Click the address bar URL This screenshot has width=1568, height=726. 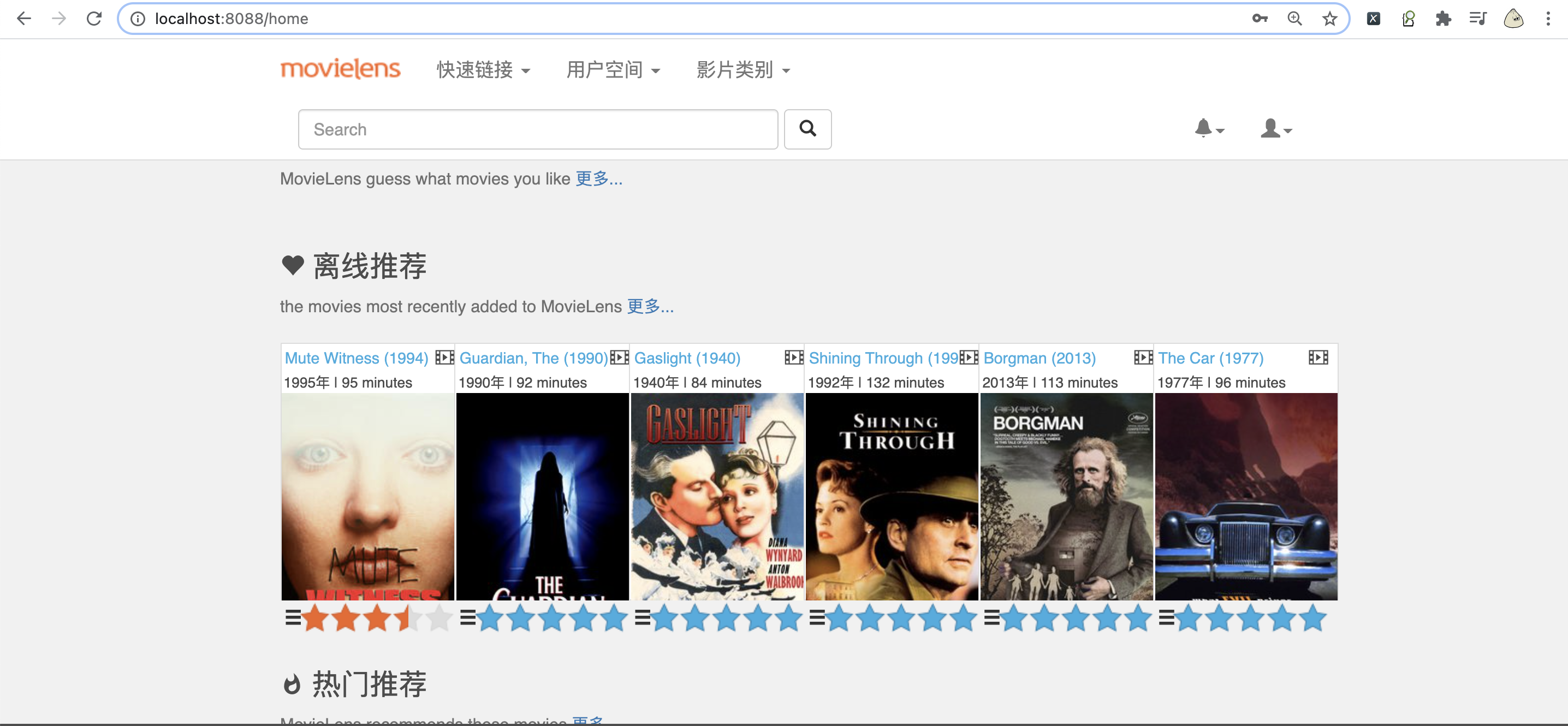[231, 19]
